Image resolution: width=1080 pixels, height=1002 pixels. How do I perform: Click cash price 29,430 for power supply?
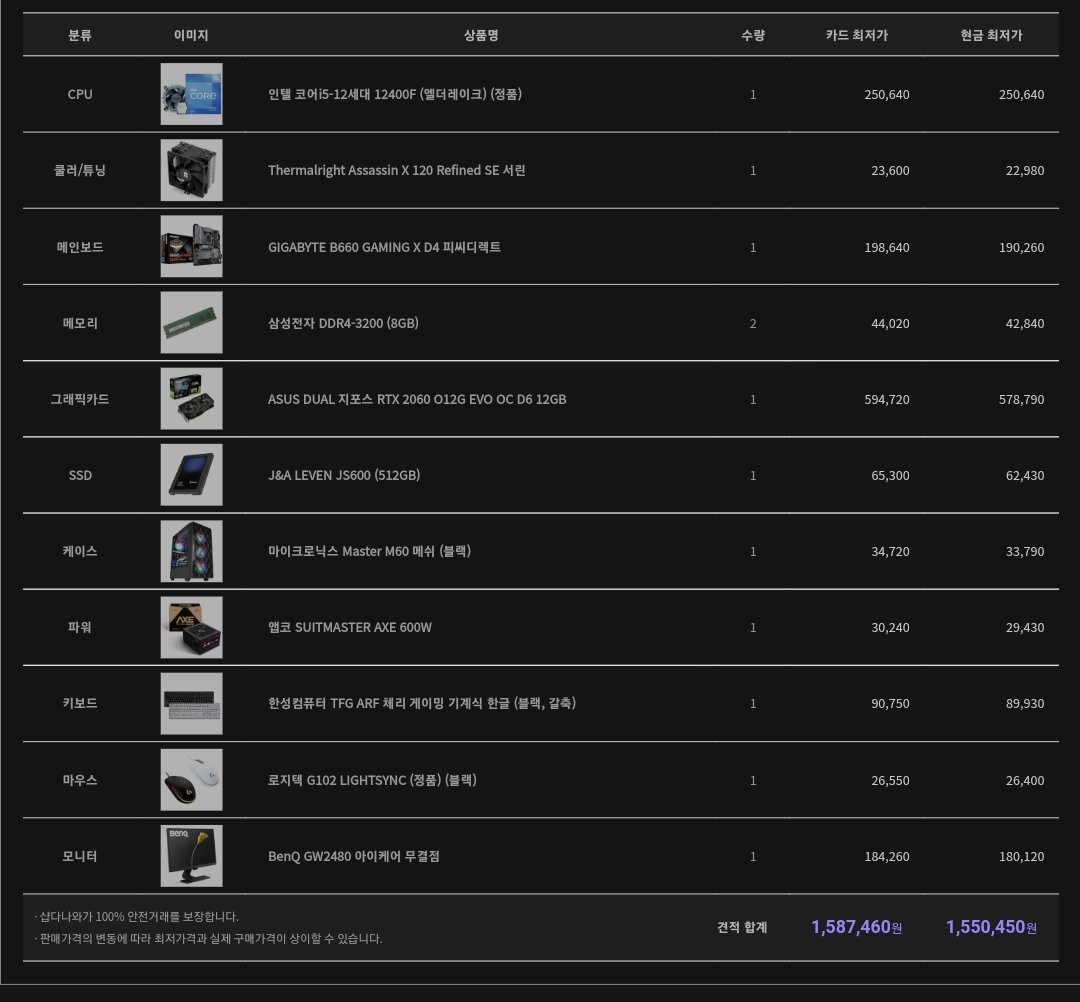click(x=1025, y=628)
